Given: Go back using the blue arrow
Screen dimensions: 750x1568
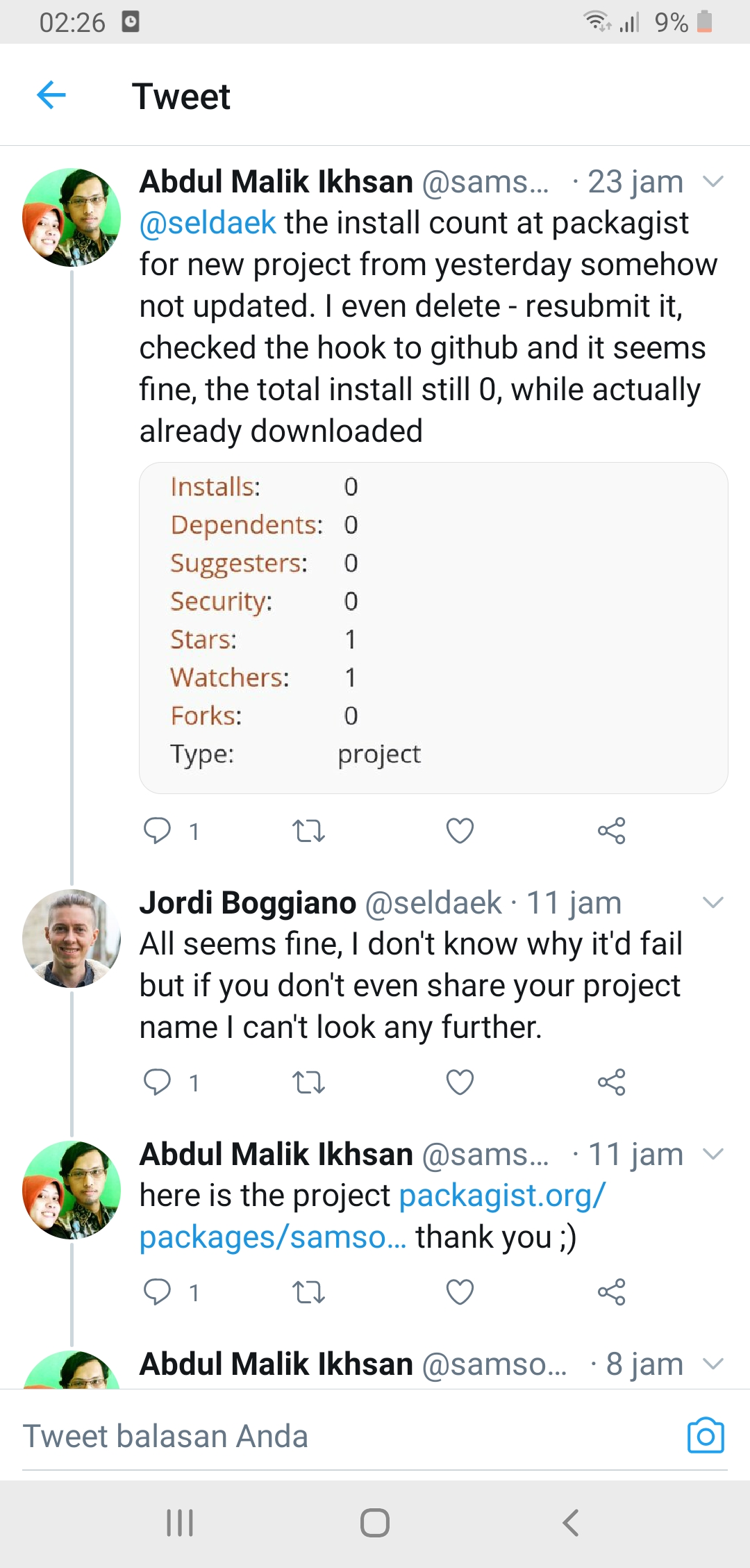Looking at the screenshot, I should pos(51,95).
